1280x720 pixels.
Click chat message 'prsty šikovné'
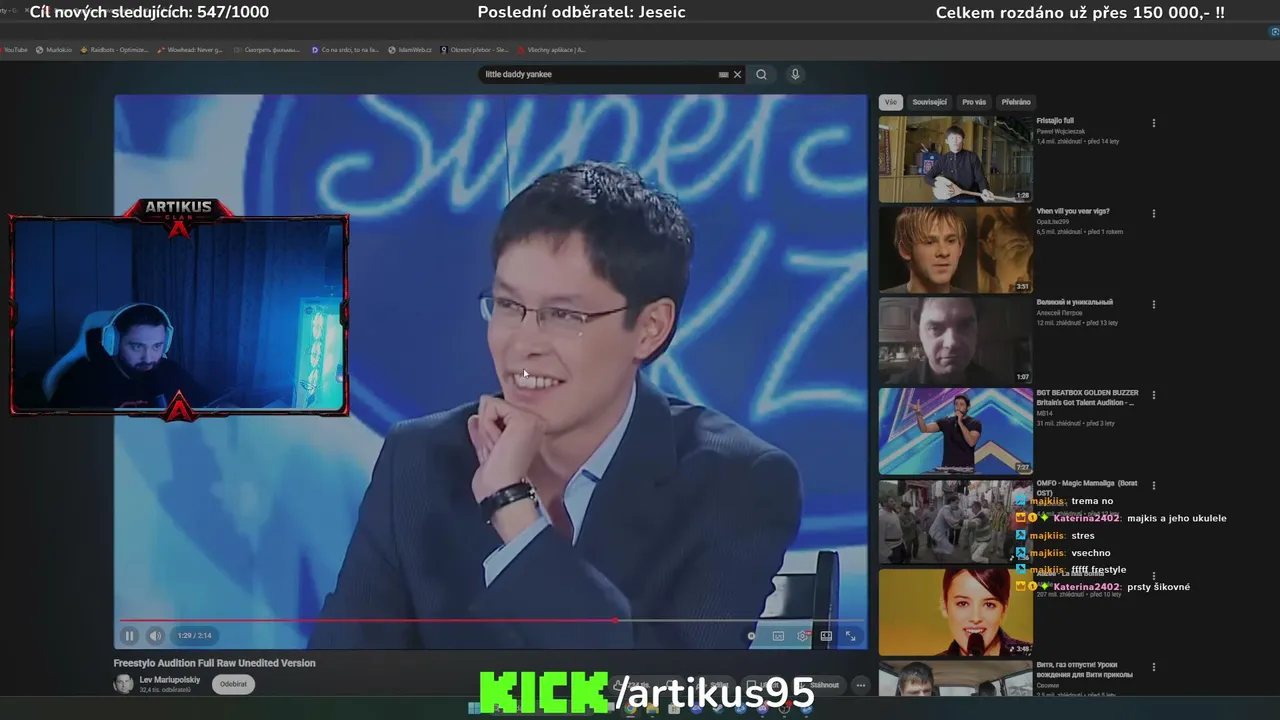pos(1158,587)
